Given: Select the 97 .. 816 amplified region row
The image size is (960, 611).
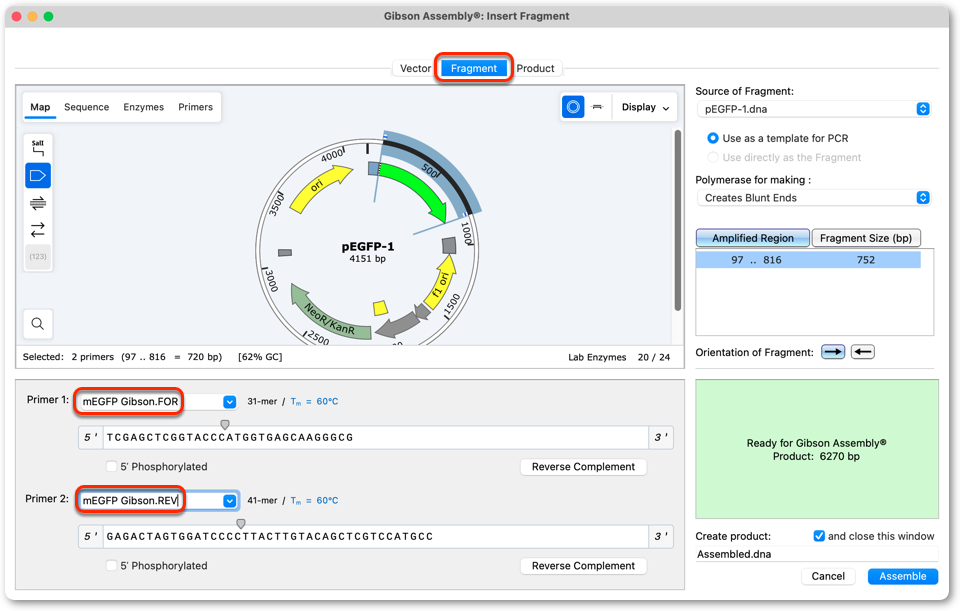Looking at the screenshot, I should click(808, 260).
